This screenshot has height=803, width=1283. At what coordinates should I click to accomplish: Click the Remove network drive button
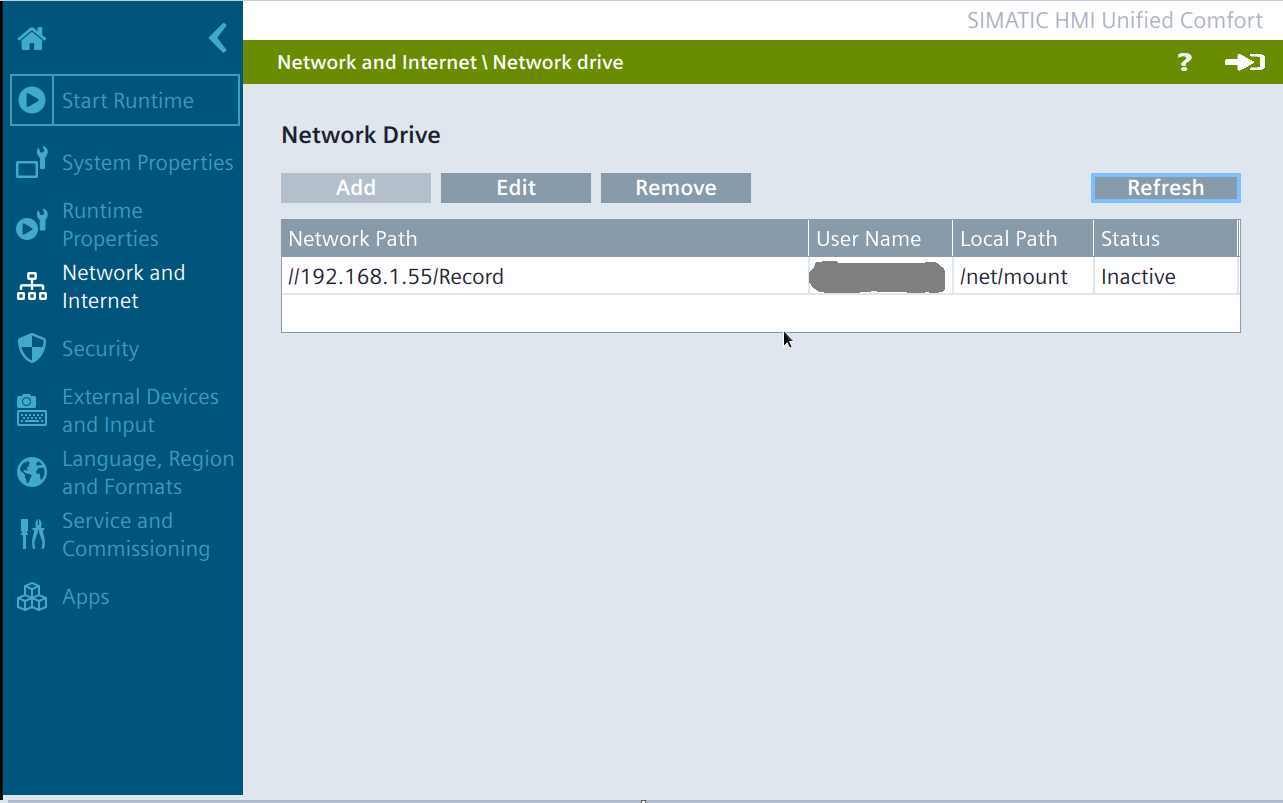pyautogui.click(x=676, y=188)
